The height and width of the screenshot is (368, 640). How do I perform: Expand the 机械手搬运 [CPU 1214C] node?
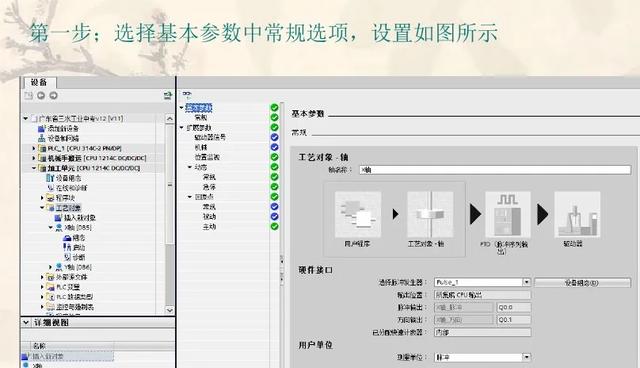[34, 158]
